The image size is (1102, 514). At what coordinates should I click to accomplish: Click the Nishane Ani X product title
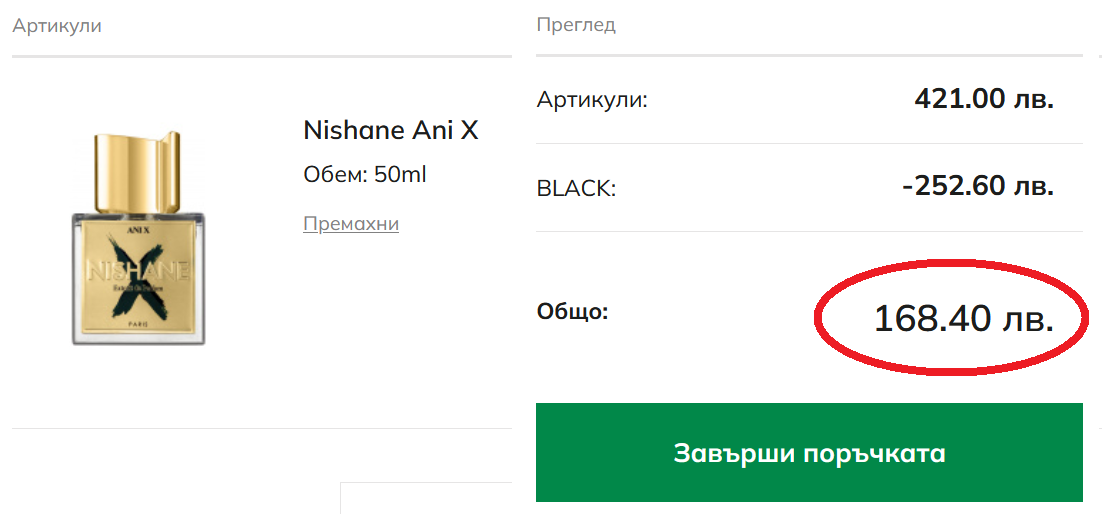coord(390,131)
